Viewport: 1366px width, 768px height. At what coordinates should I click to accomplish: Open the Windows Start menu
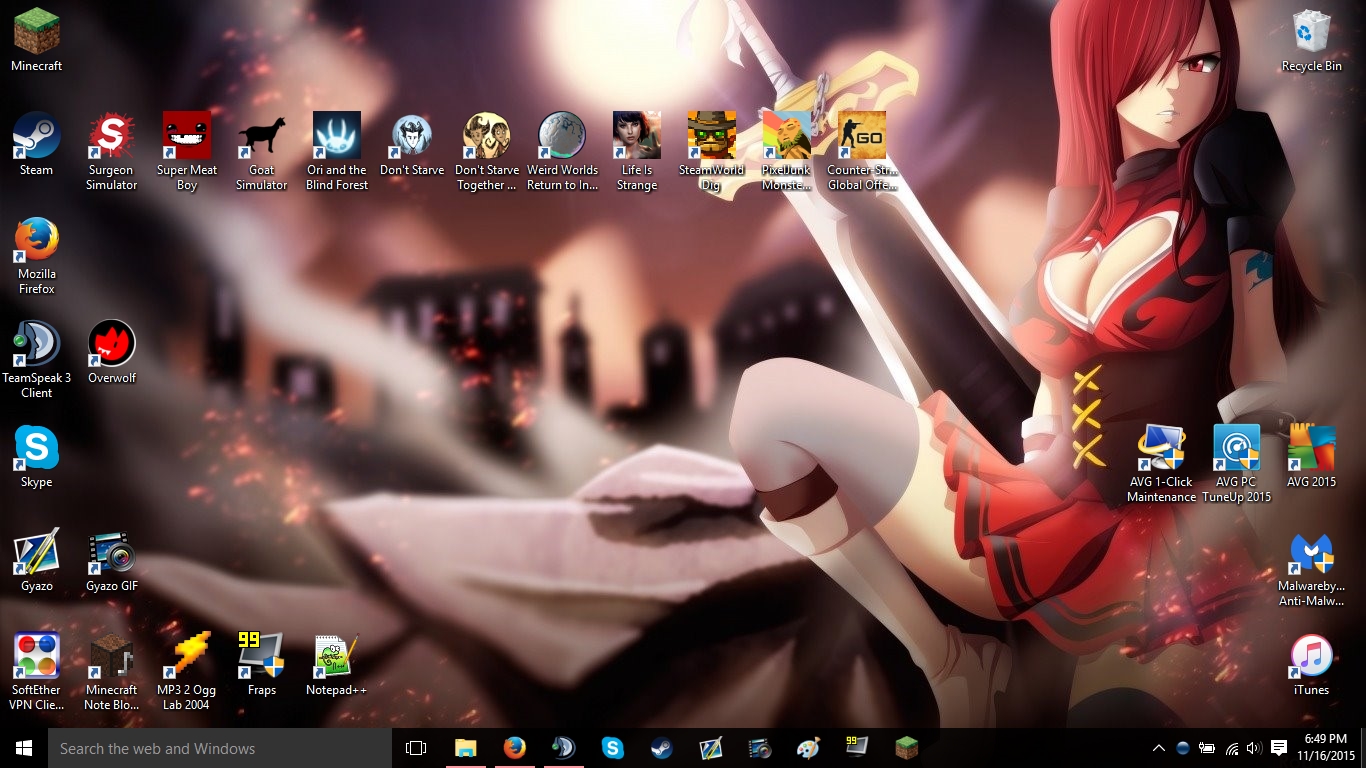coord(24,748)
